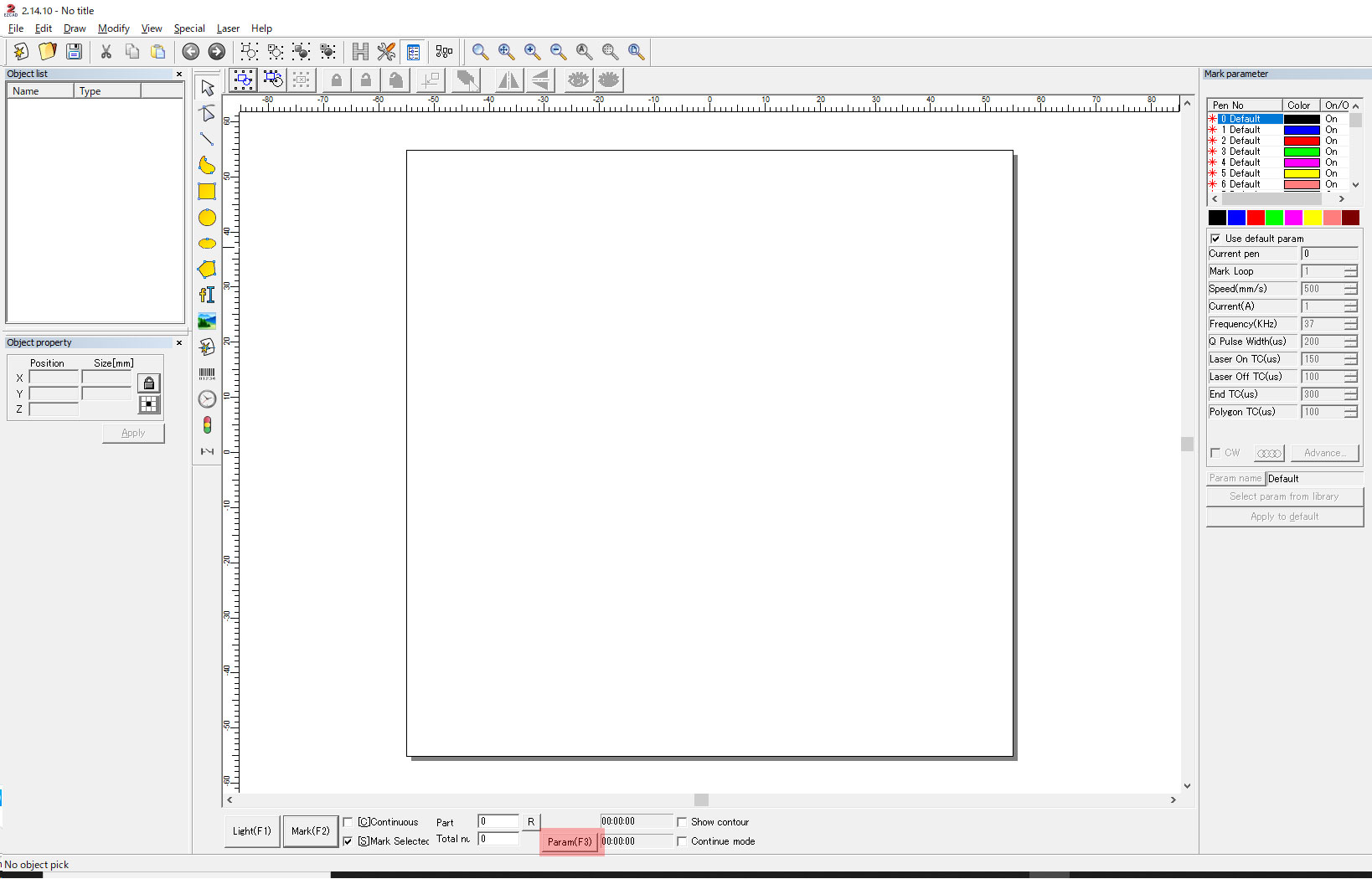Click the insert bitmap image tool

point(207,321)
